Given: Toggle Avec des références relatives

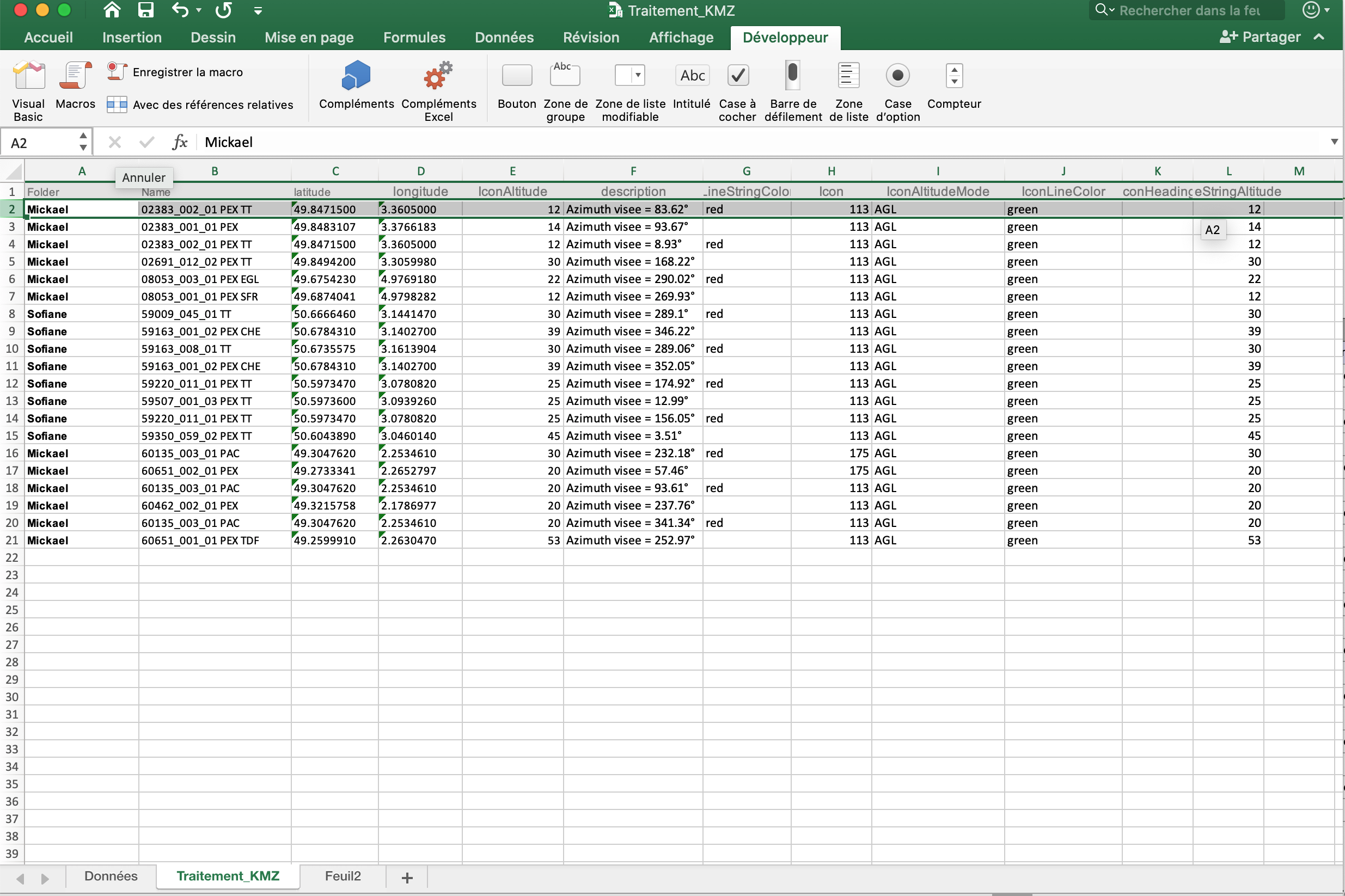Looking at the screenshot, I should coord(200,105).
